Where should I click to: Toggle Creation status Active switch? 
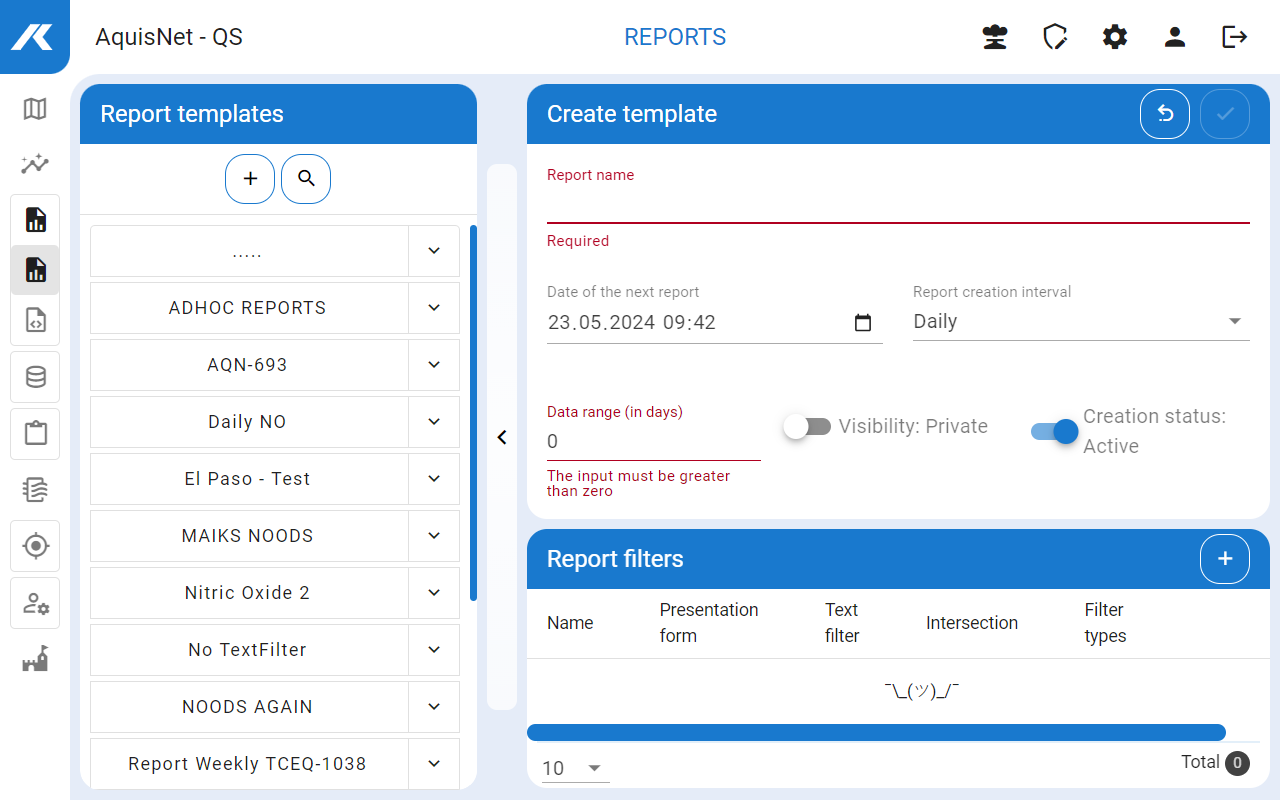(x=1055, y=431)
